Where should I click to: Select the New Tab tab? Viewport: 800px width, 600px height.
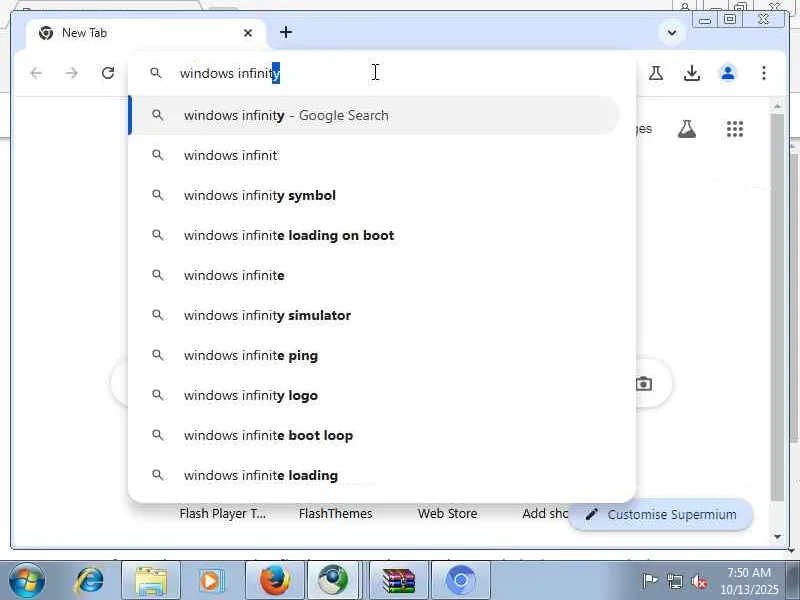pos(145,33)
